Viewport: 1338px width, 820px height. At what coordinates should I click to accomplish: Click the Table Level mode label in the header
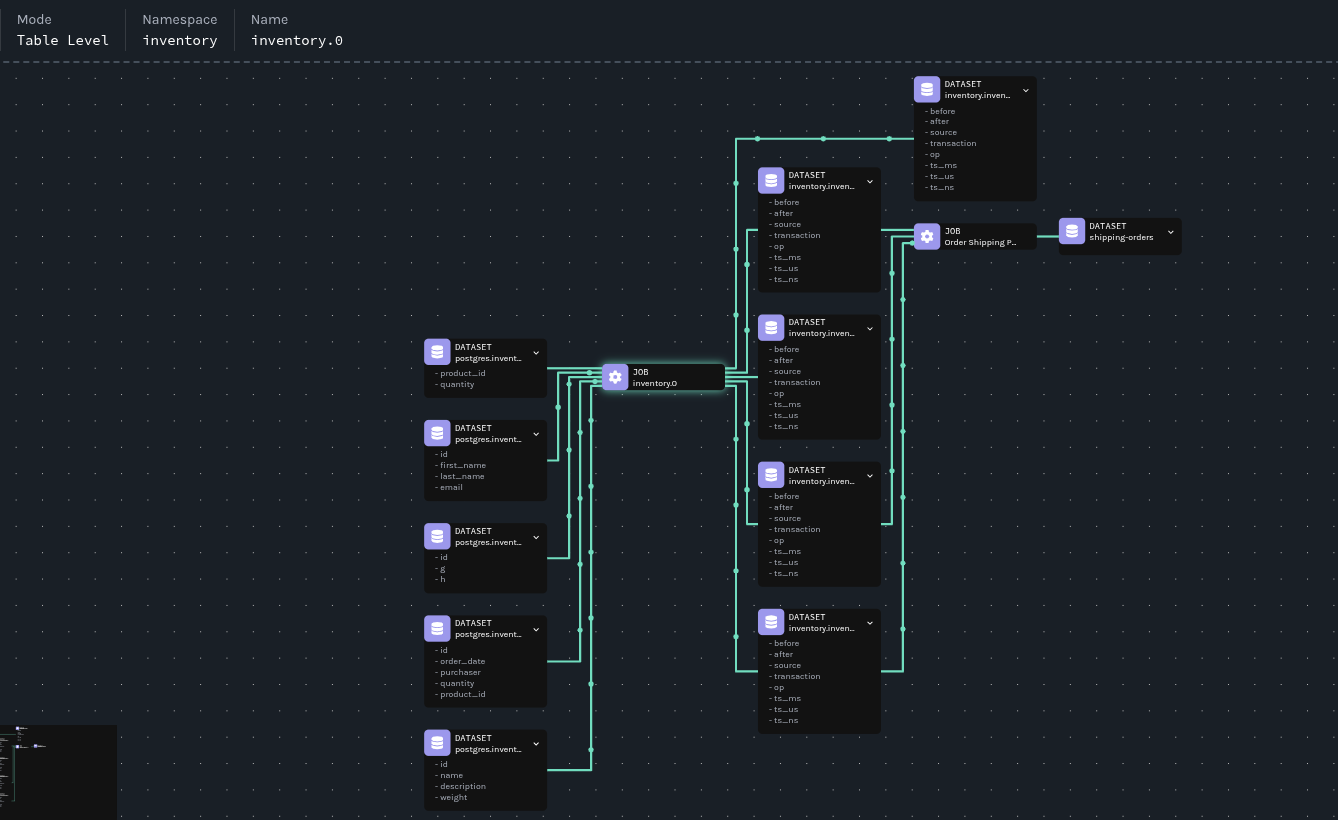62,40
